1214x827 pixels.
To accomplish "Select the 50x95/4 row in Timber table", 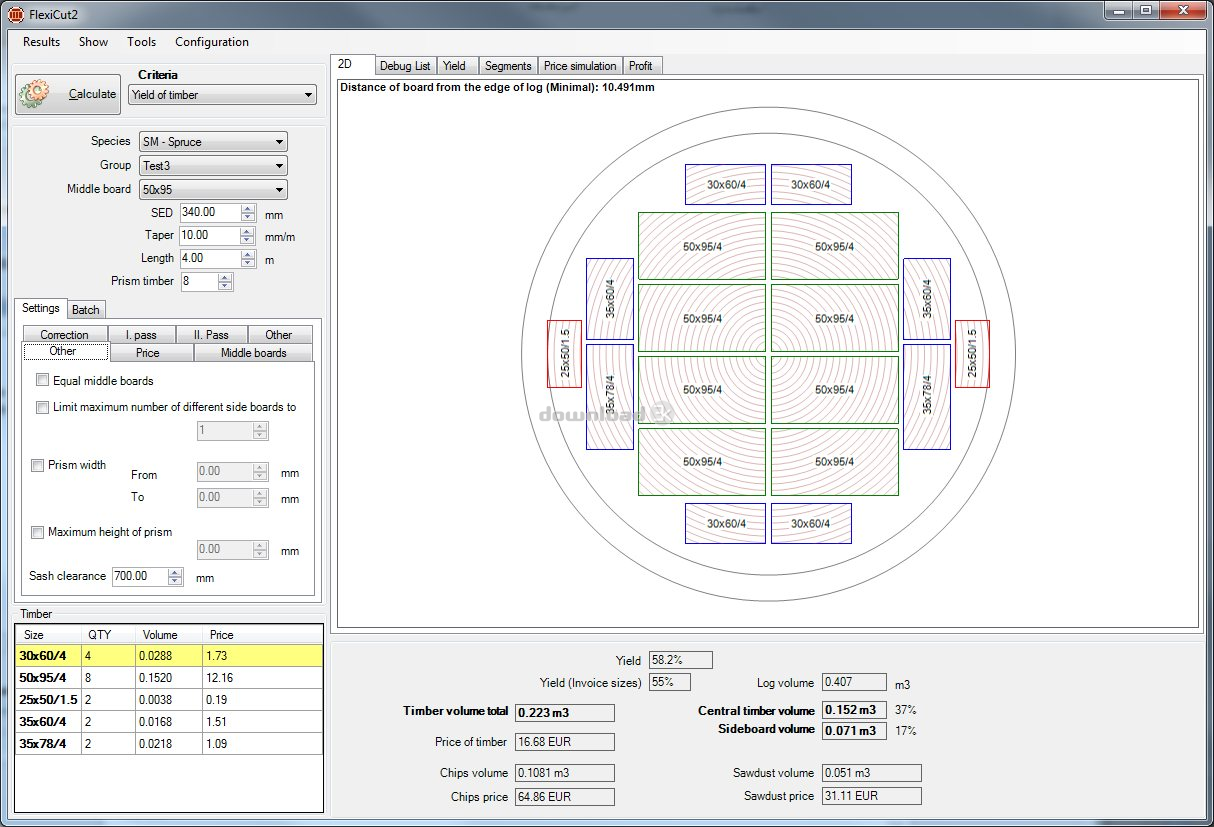I will (x=168, y=678).
